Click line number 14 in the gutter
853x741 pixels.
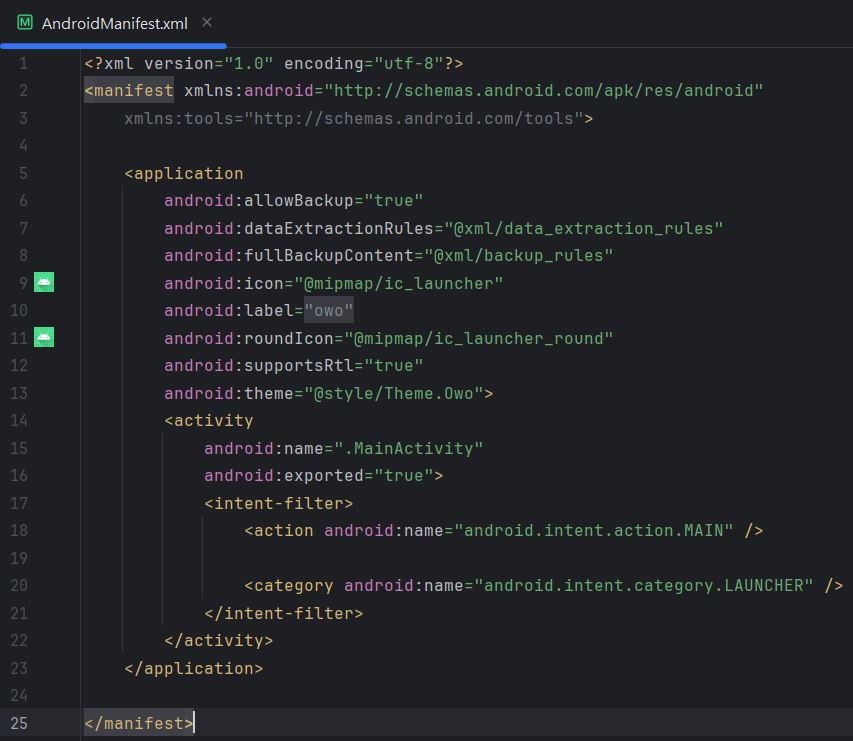pos(19,421)
